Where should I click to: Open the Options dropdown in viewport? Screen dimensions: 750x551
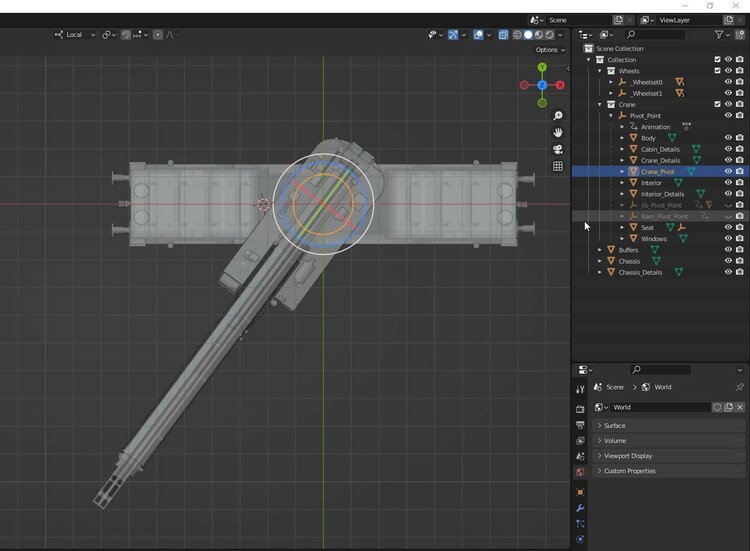(x=550, y=50)
